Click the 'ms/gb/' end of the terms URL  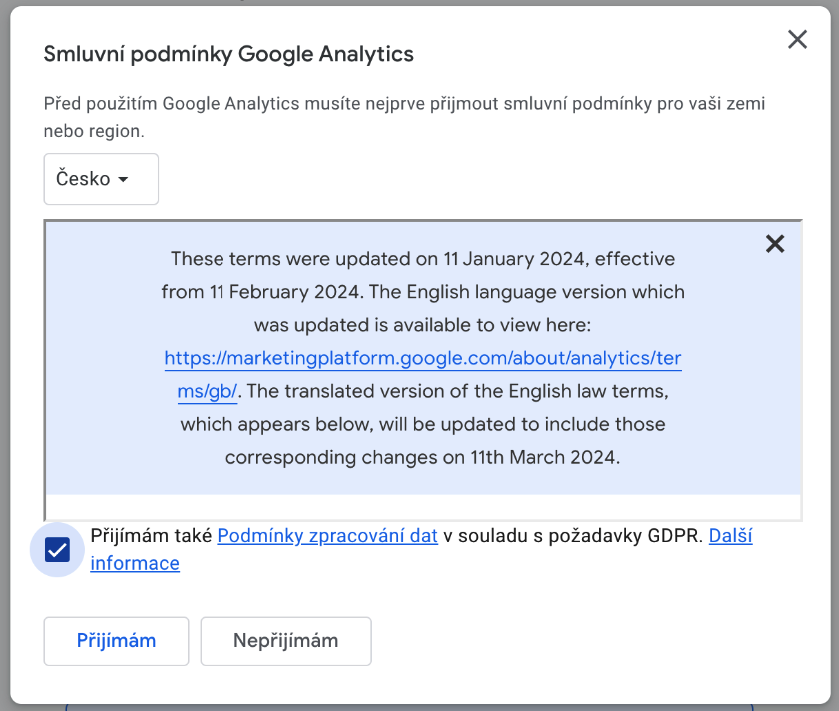coord(207,392)
